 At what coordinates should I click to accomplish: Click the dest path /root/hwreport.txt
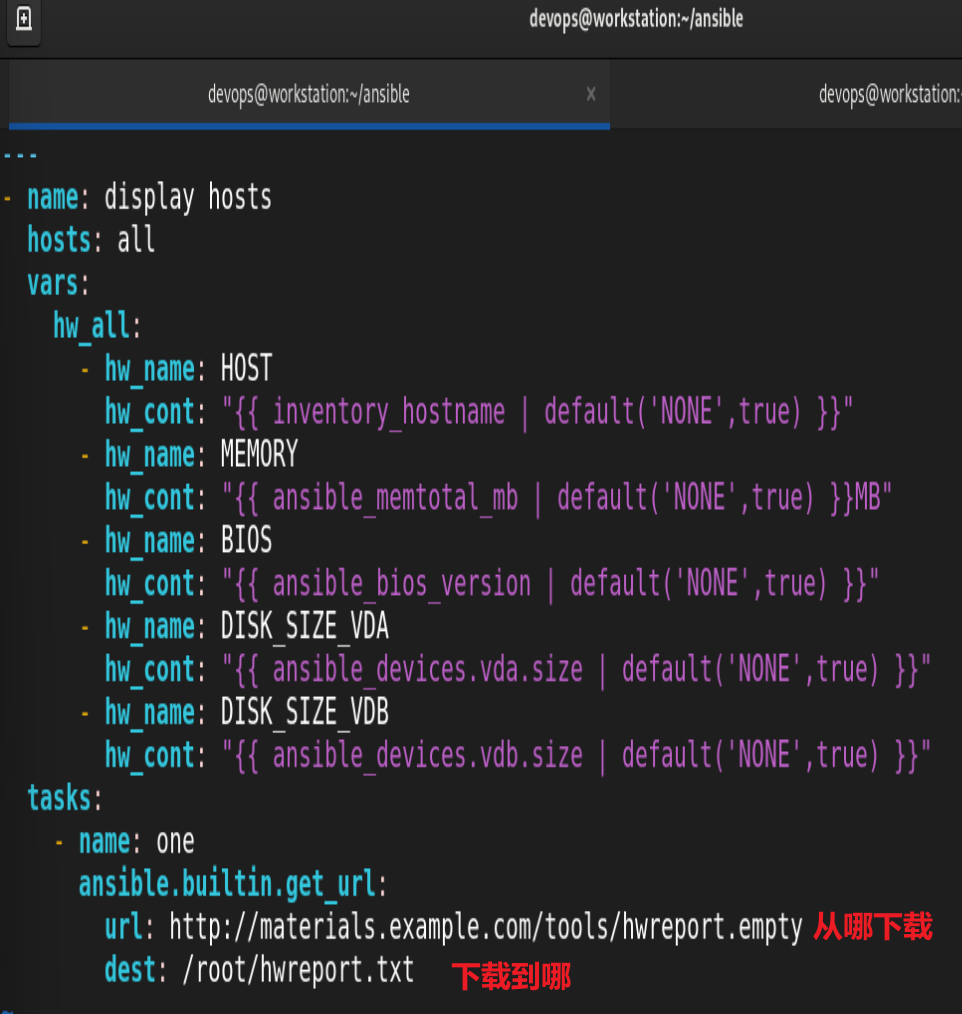tap(298, 970)
